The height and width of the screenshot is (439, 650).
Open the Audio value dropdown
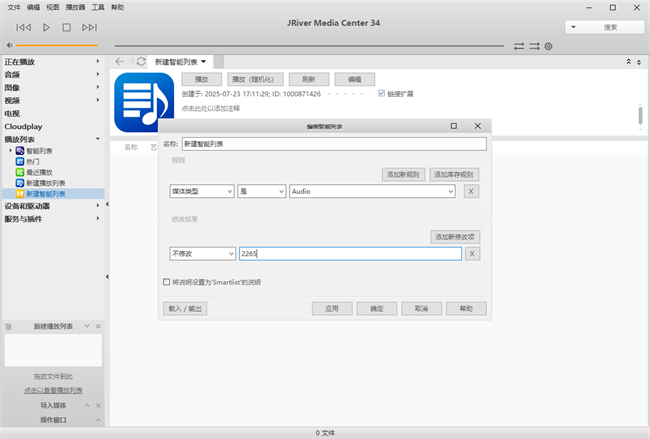pyautogui.click(x=372, y=191)
